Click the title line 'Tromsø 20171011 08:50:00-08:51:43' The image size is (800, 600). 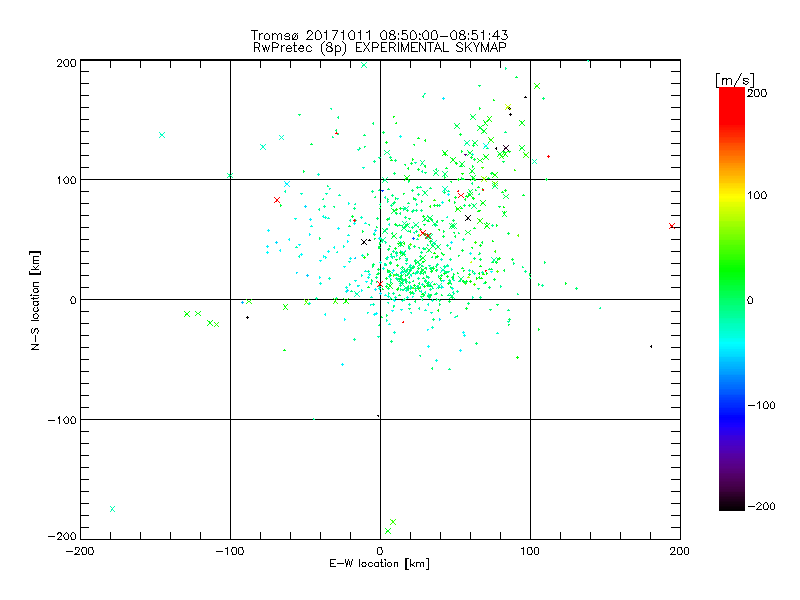click(380, 35)
